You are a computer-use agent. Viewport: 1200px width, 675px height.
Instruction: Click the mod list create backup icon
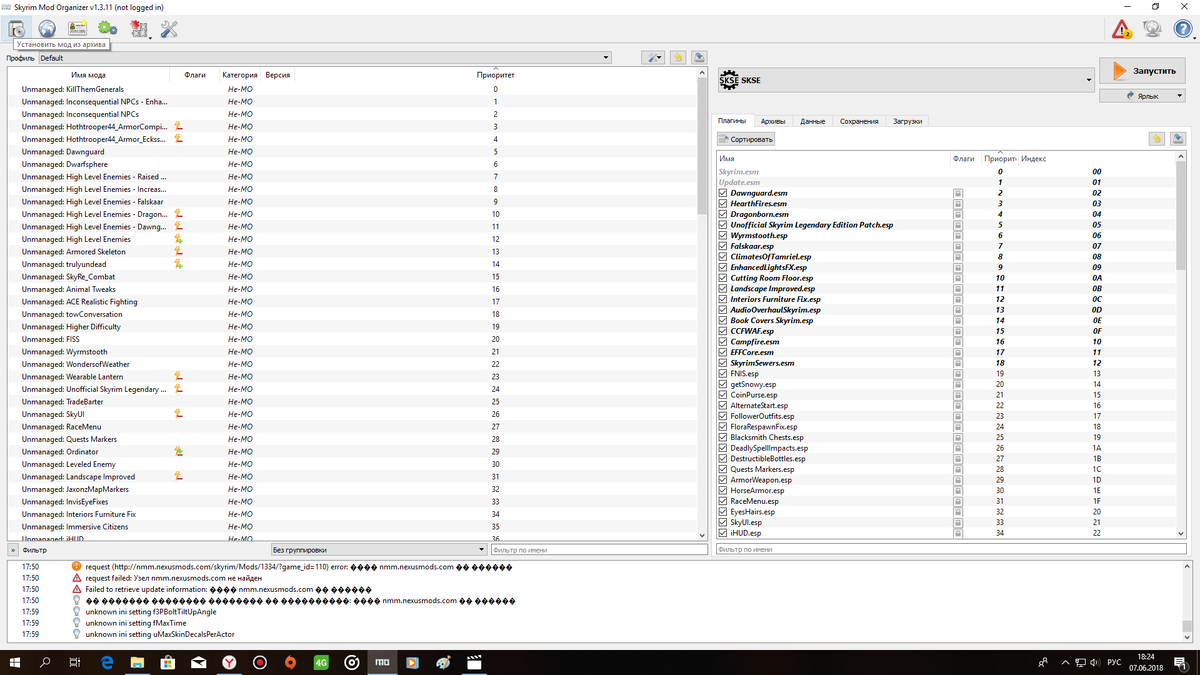[699, 57]
